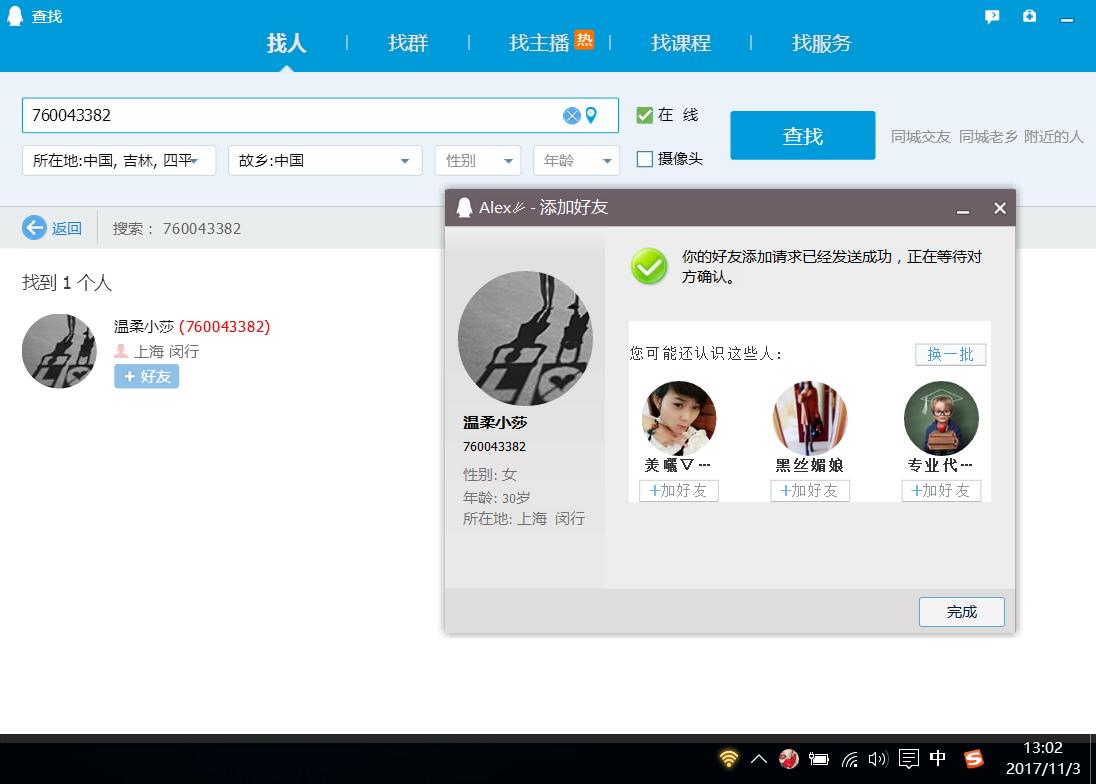This screenshot has width=1096, height=784.
Task: Click the location pin icon in search field
Action: tap(591, 115)
